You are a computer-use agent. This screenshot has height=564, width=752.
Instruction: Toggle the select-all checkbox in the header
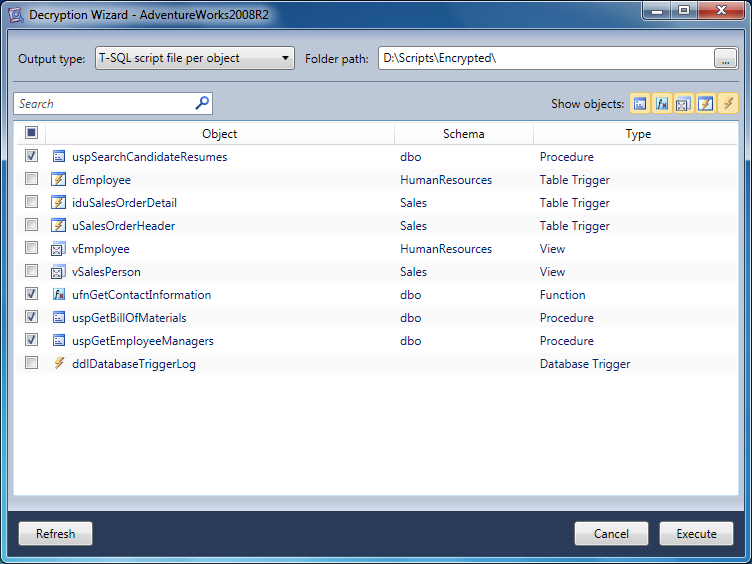tap(32, 133)
